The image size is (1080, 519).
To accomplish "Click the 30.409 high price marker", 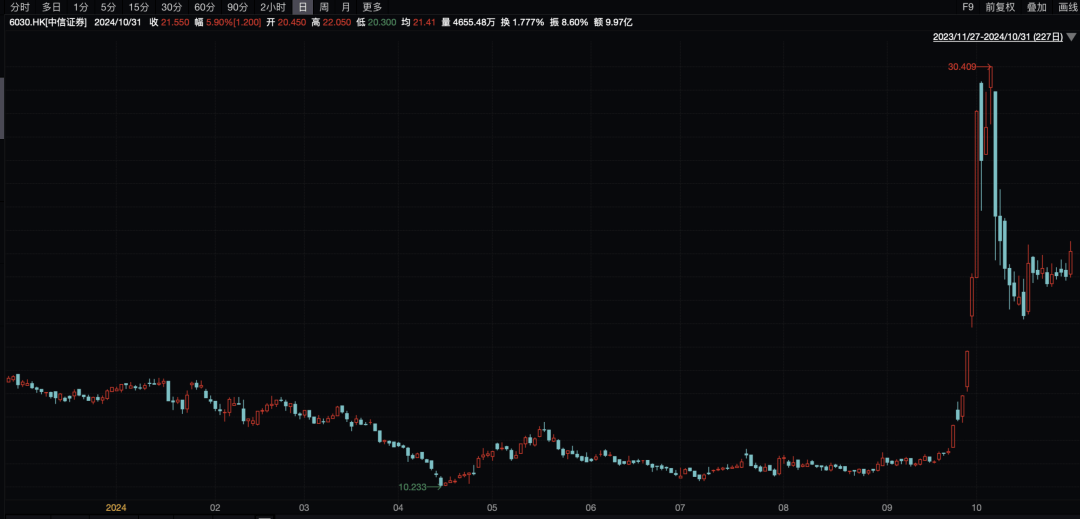I will (962, 67).
